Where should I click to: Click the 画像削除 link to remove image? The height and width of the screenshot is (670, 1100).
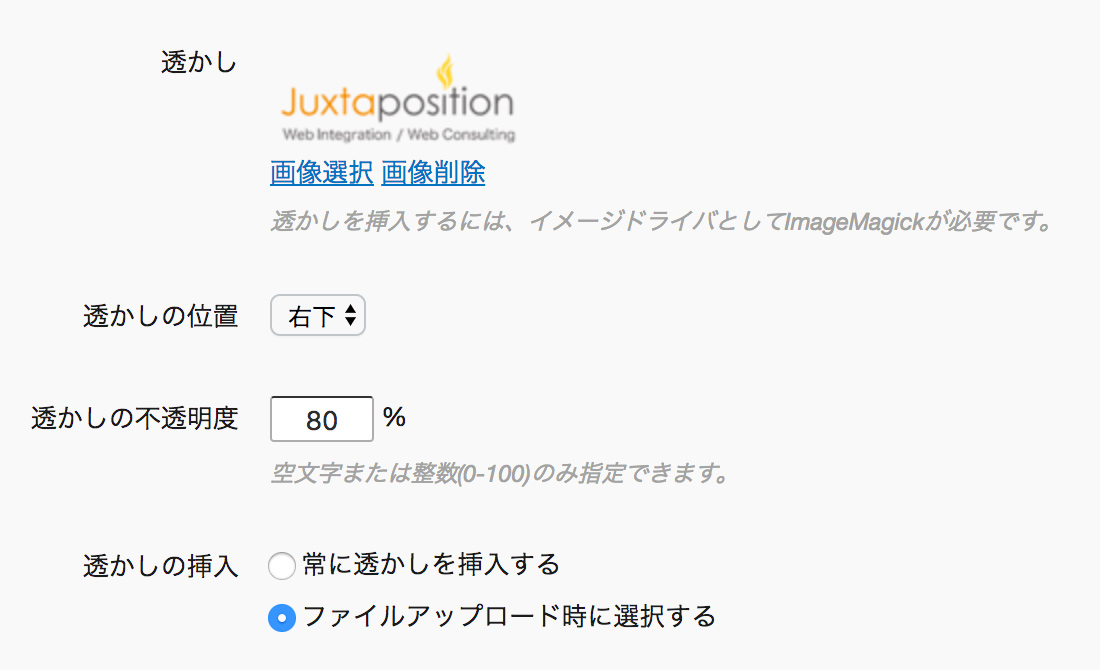click(x=433, y=173)
